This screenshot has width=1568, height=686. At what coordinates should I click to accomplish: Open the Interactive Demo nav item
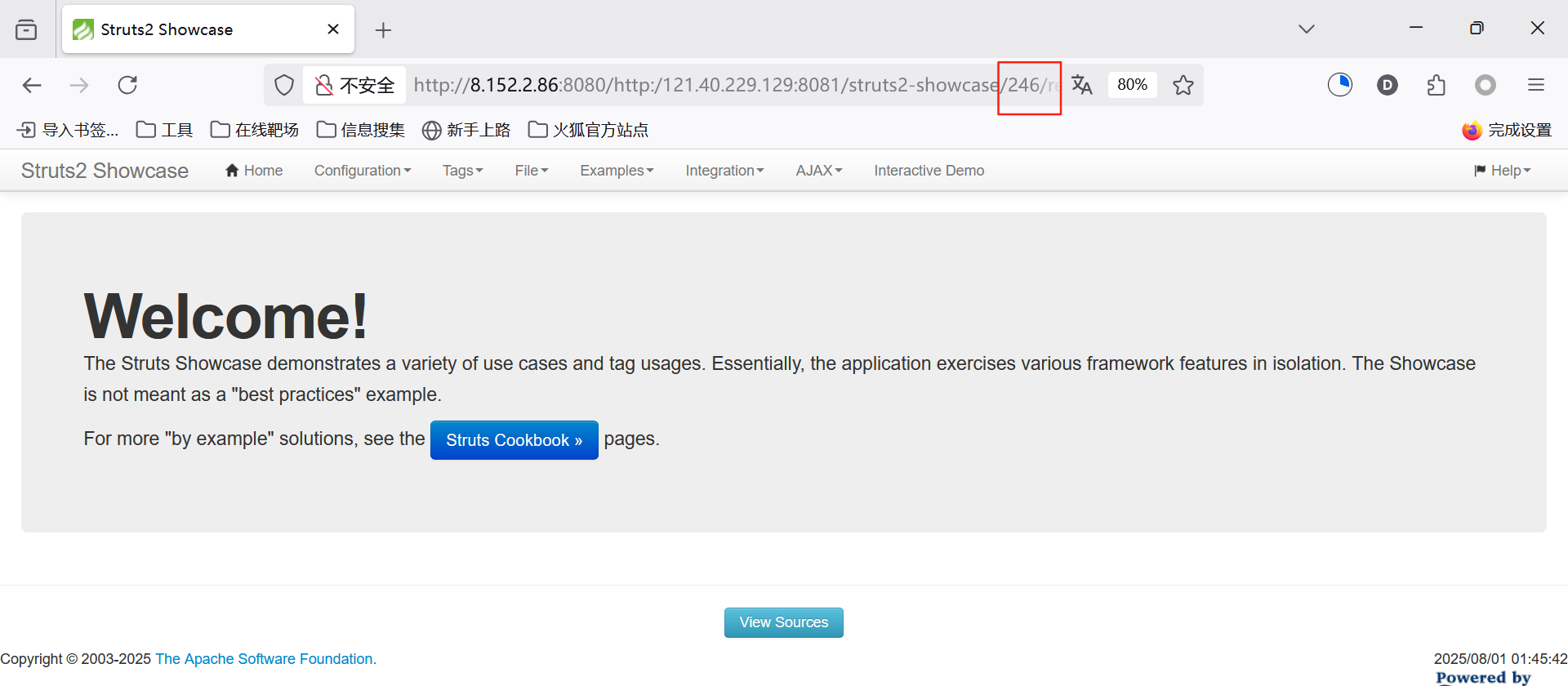[929, 171]
